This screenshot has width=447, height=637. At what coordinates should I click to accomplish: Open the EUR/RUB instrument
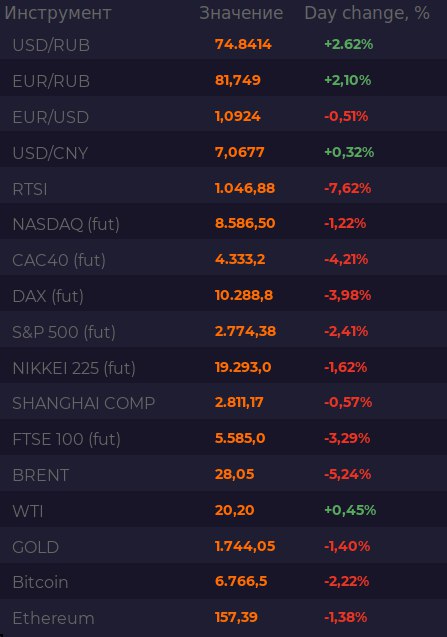click(x=51, y=81)
